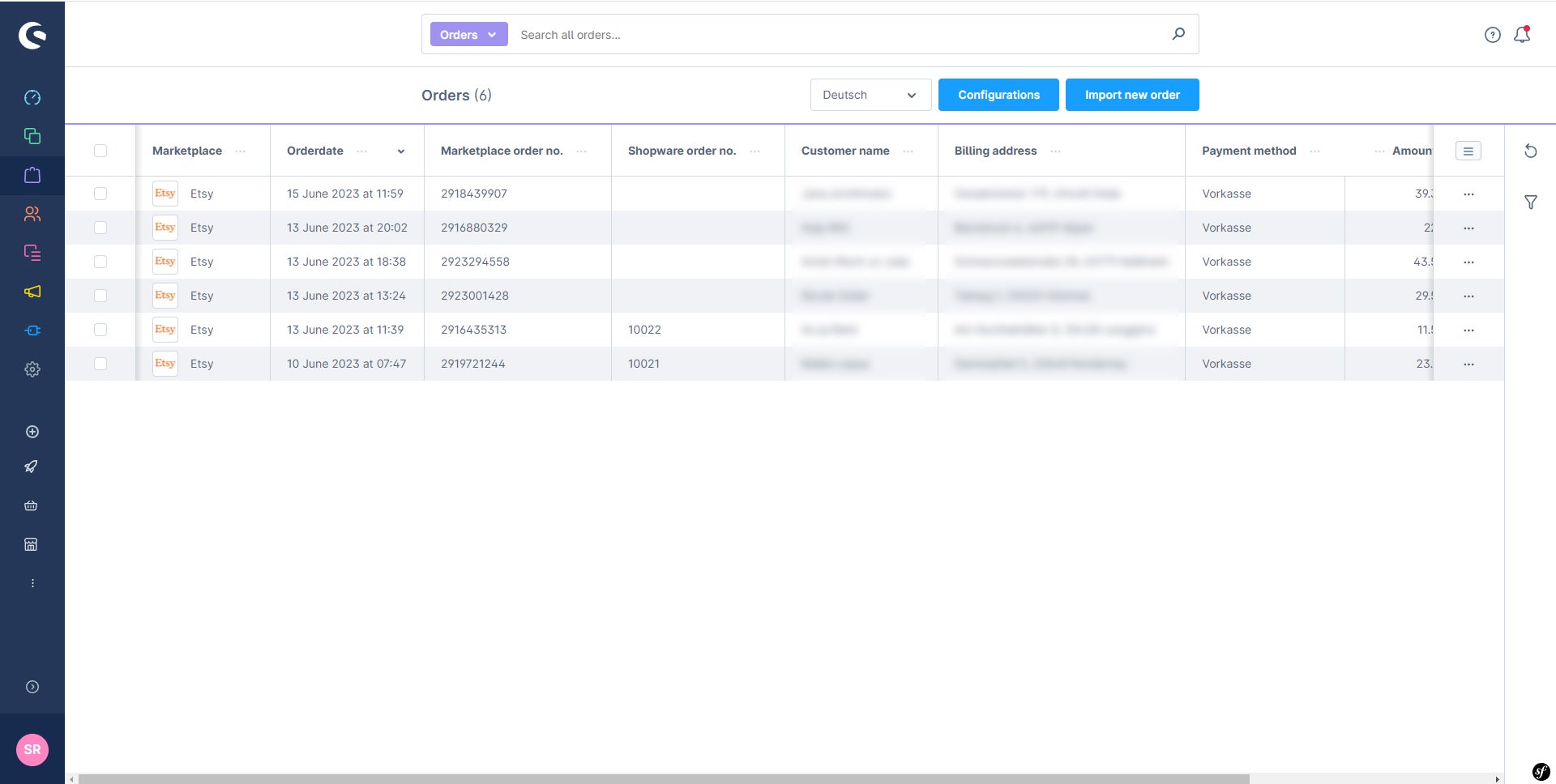Toggle the select-all checkbox in header
The width and height of the screenshot is (1556, 784).
(100, 151)
